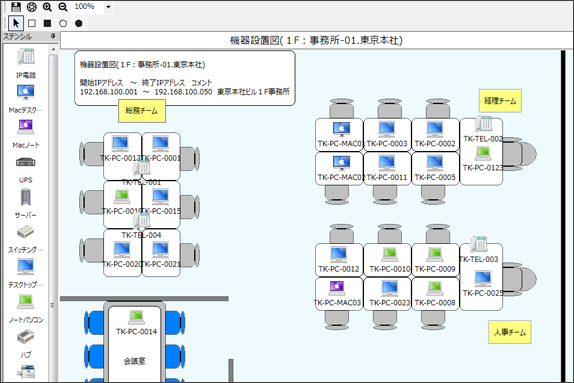Click the zoom out magnifier

(63, 7)
